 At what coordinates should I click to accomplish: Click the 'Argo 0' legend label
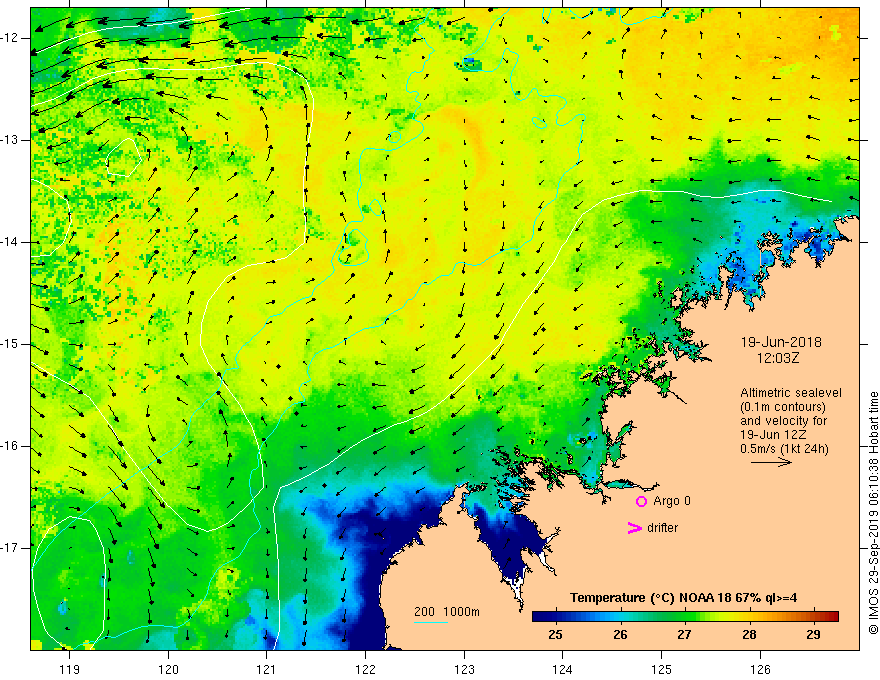coord(672,501)
